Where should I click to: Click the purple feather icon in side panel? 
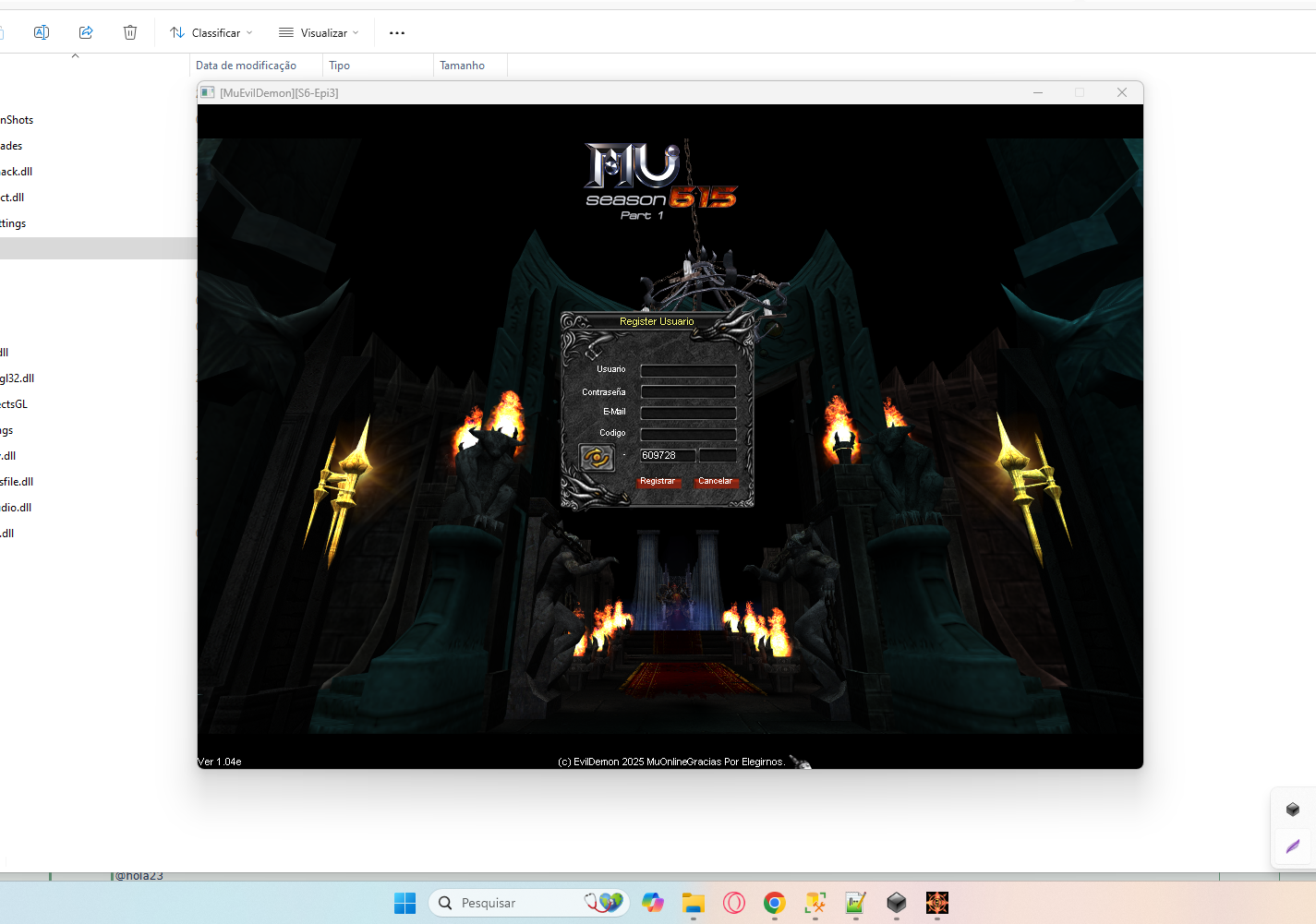pyautogui.click(x=1293, y=846)
